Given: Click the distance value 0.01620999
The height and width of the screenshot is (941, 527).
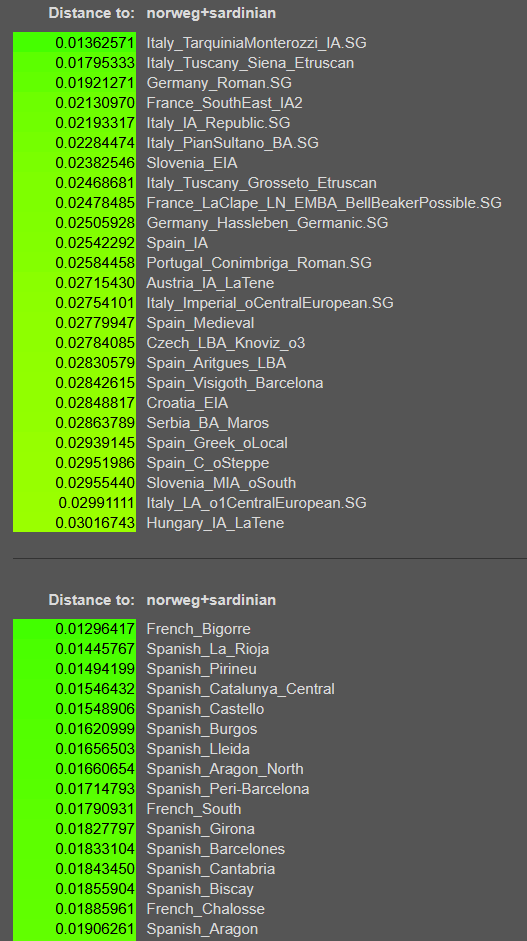Looking at the screenshot, I should (x=95, y=729).
